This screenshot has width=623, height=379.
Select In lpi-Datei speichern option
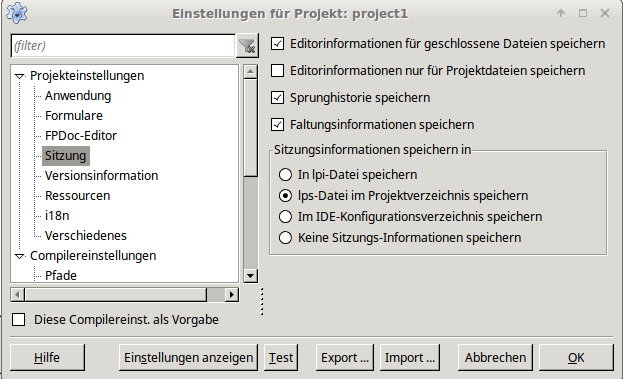click(x=285, y=175)
